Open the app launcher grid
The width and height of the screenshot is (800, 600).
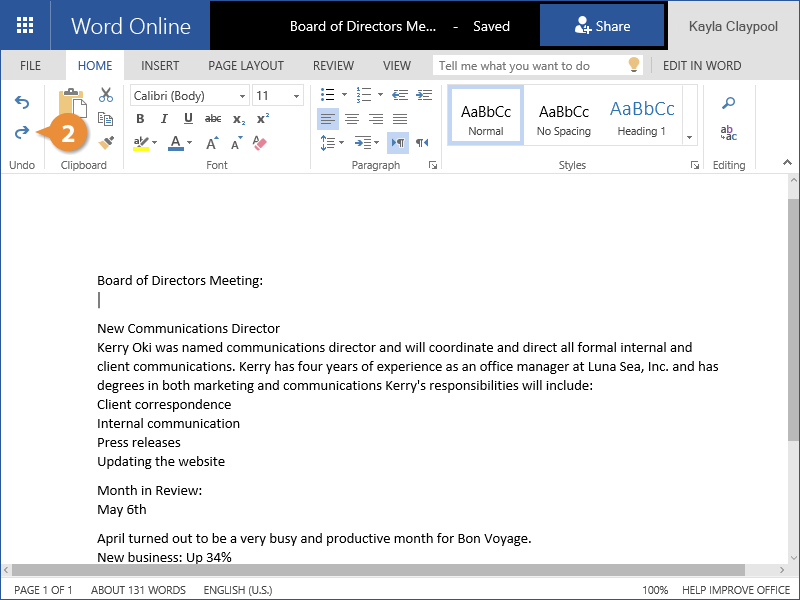[25, 26]
